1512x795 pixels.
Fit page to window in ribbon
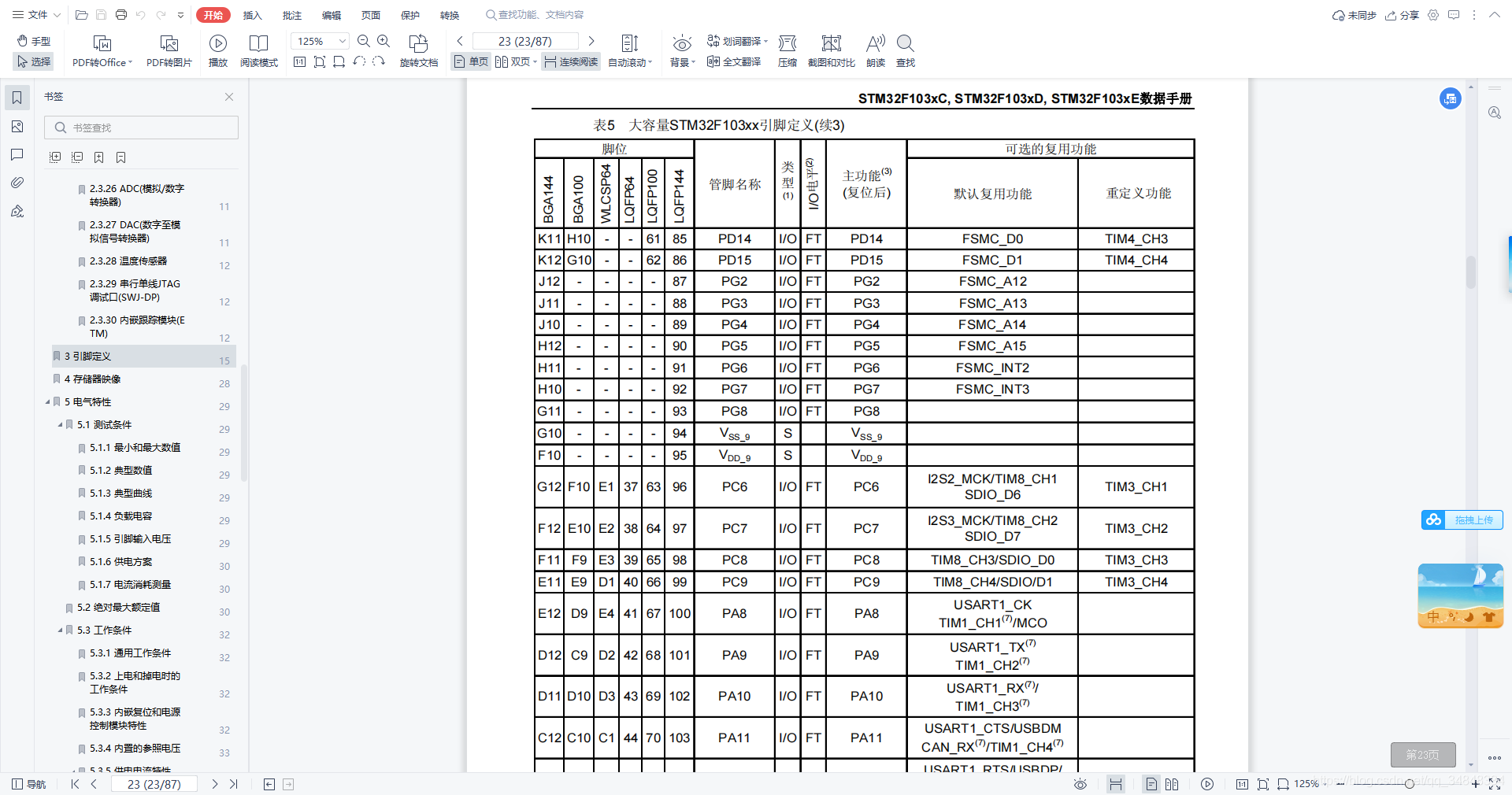click(320, 61)
